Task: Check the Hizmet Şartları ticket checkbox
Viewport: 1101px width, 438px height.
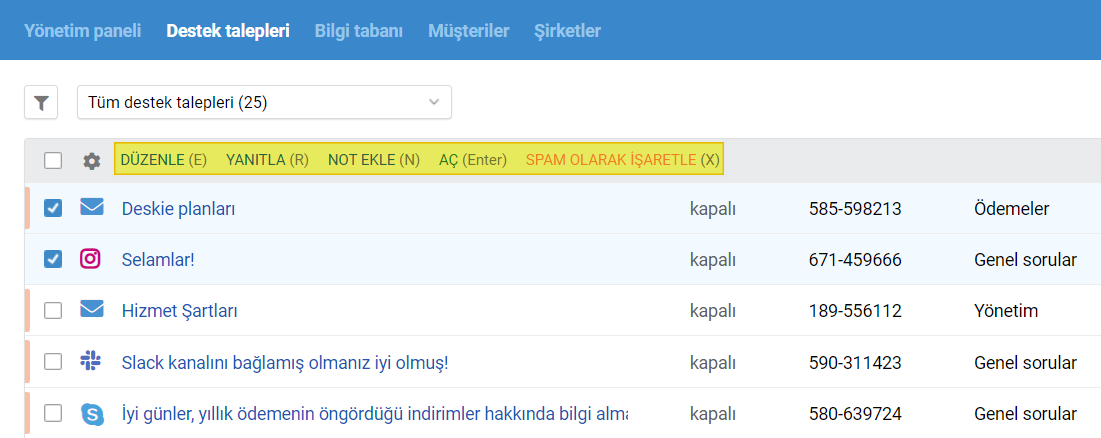Action: [53, 310]
